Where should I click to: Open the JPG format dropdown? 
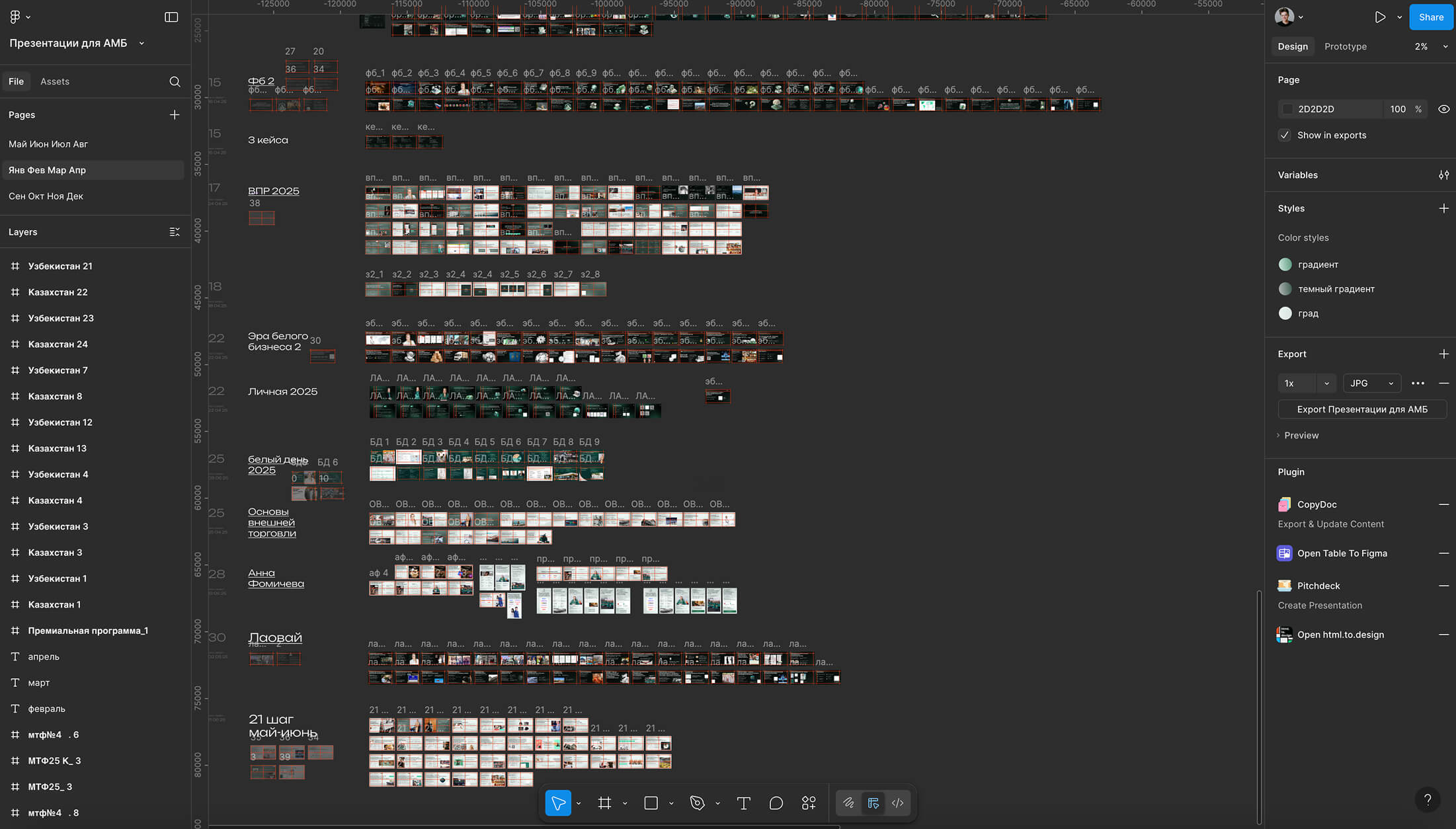pyautogui.click(x=1371, y=383)
